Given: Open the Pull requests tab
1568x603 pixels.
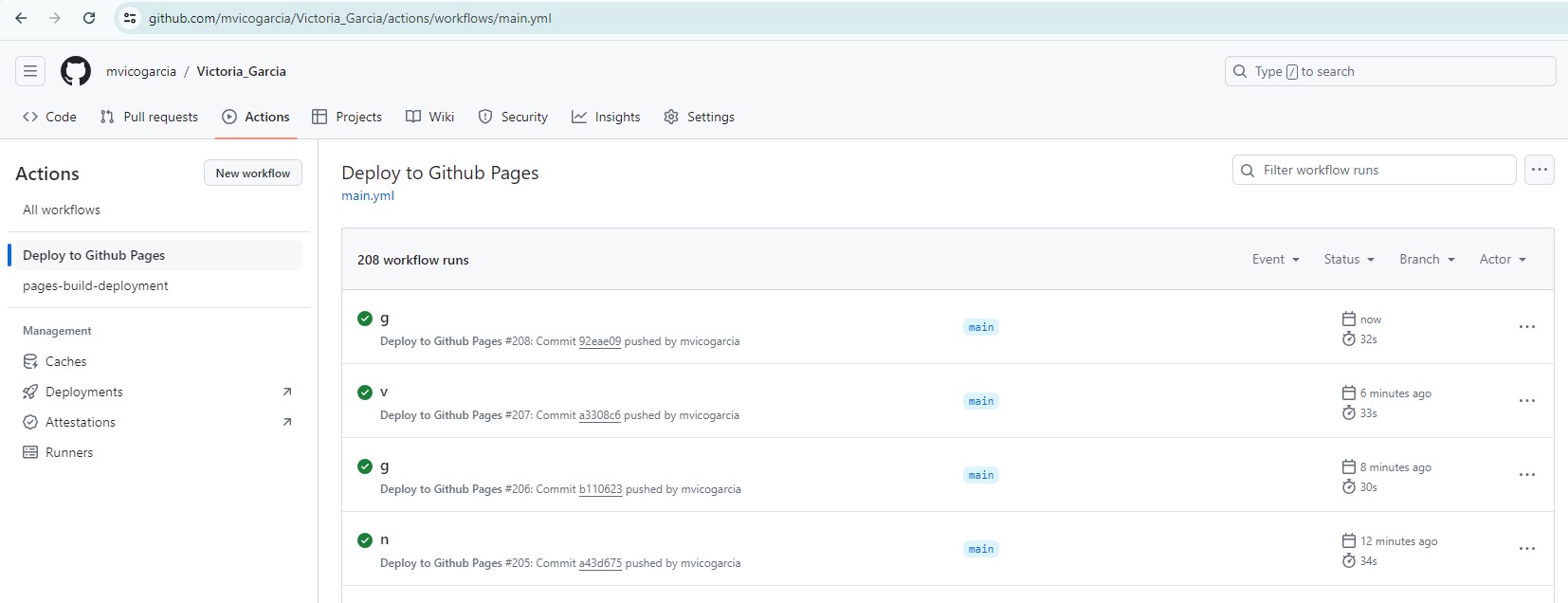Looking at the screenshot, I should (x=149, y=117).
